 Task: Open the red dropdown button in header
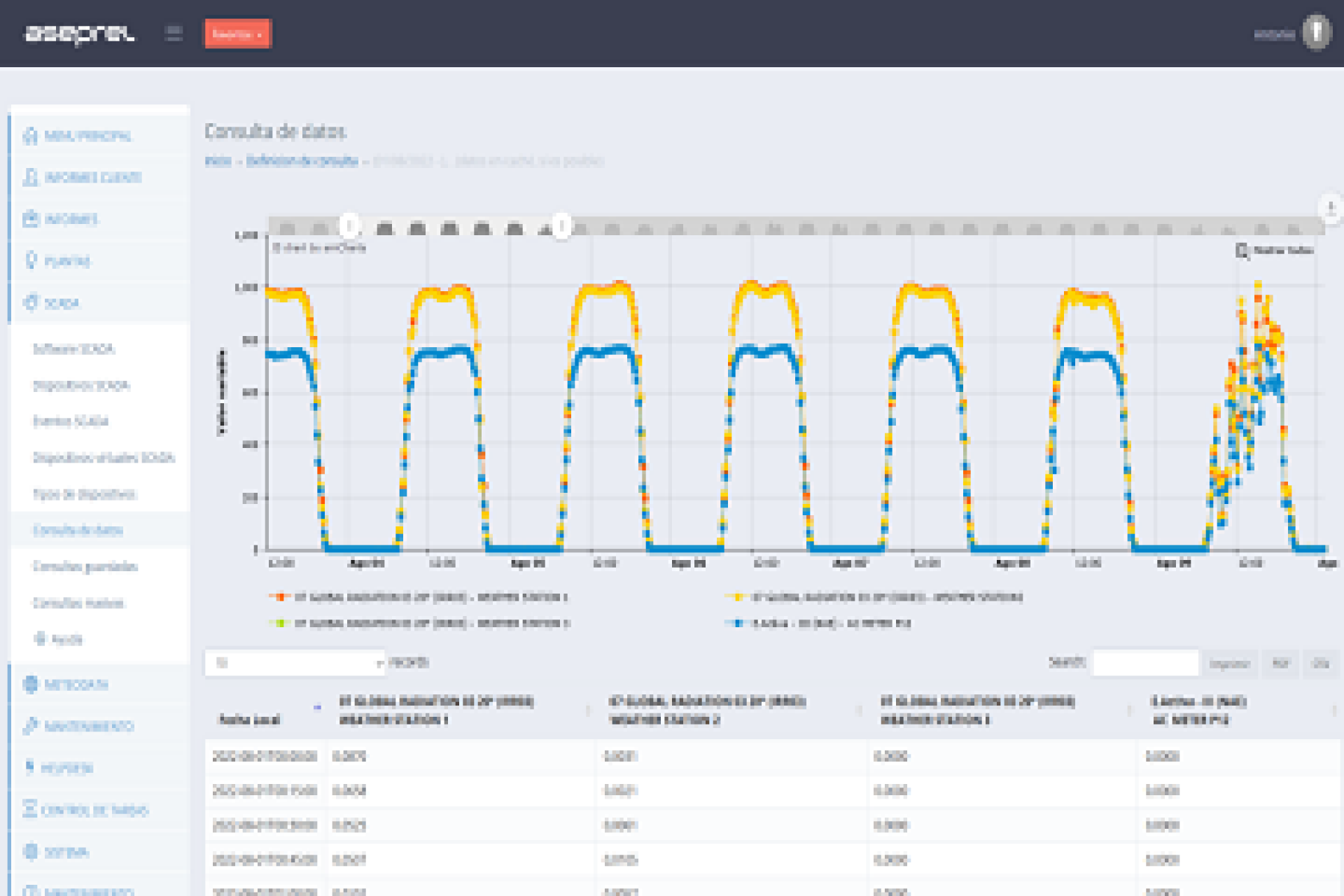[238, 34]
